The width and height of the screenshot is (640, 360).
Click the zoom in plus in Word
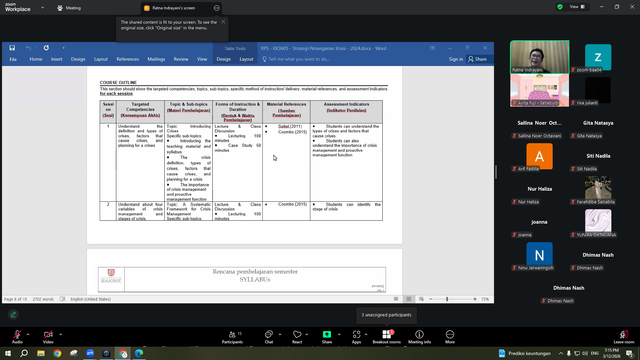475,299
